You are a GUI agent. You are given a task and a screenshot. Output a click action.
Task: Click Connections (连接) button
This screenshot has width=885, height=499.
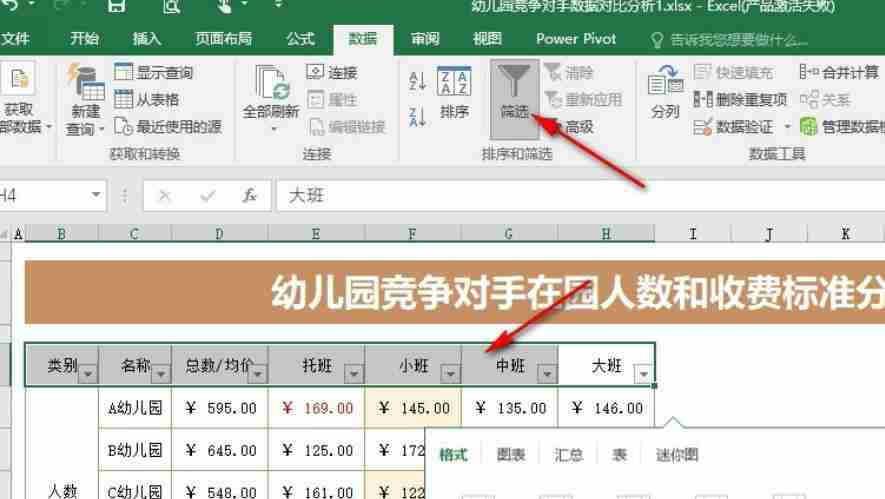tap(332, 73)
